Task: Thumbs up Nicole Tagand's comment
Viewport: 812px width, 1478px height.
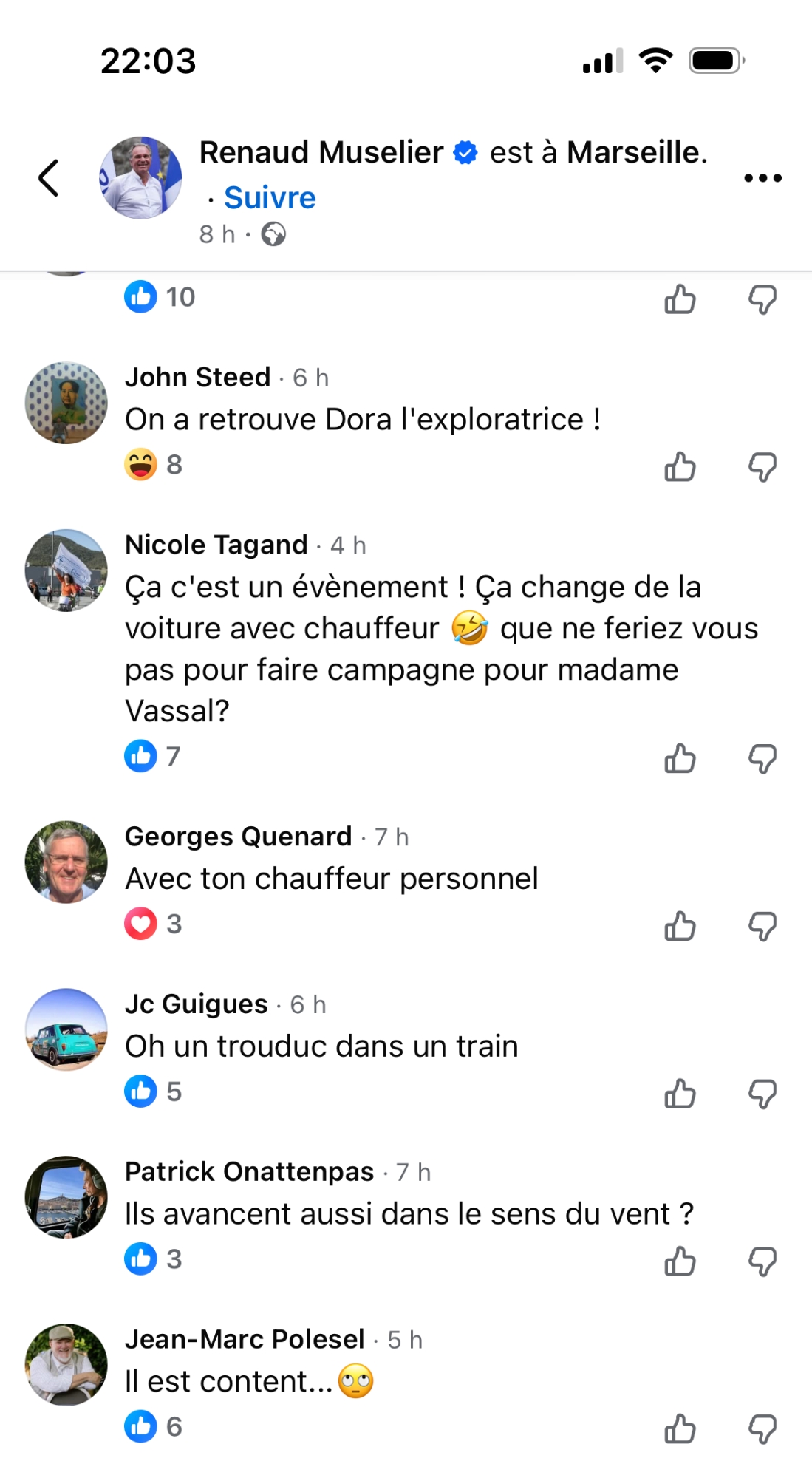Action: pos(680,759)
